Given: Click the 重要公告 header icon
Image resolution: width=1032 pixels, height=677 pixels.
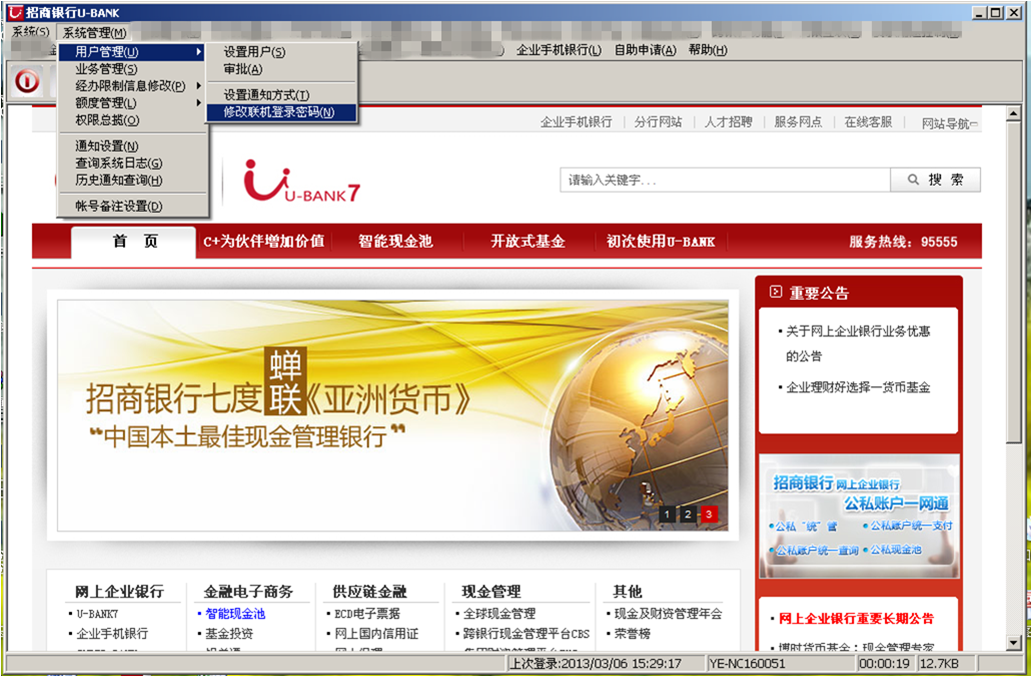Looking at the screenshot, I should click(x=776, y=291).
